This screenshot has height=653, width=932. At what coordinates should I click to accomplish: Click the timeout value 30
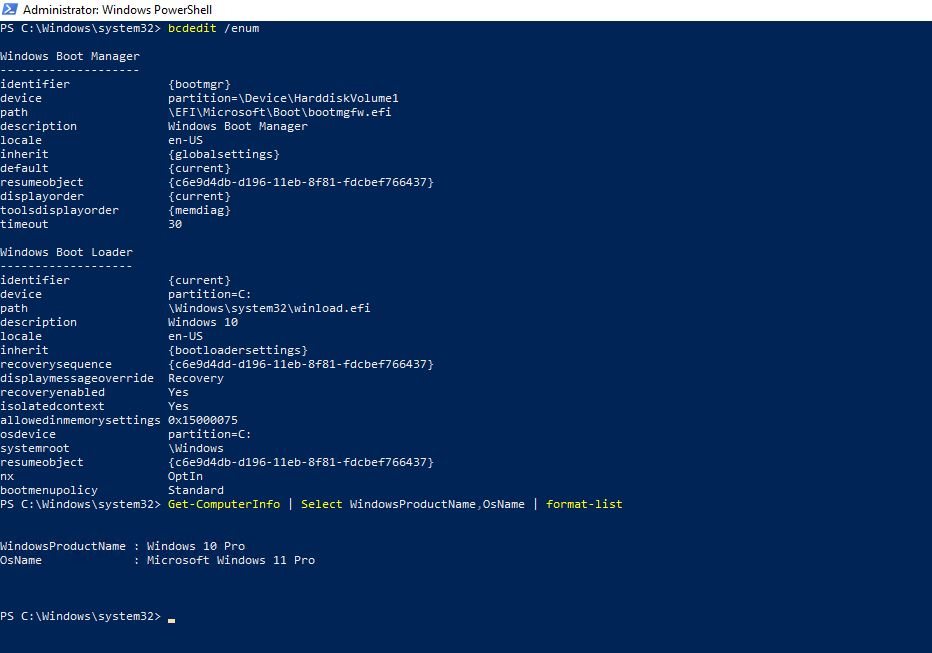[175, 224]
